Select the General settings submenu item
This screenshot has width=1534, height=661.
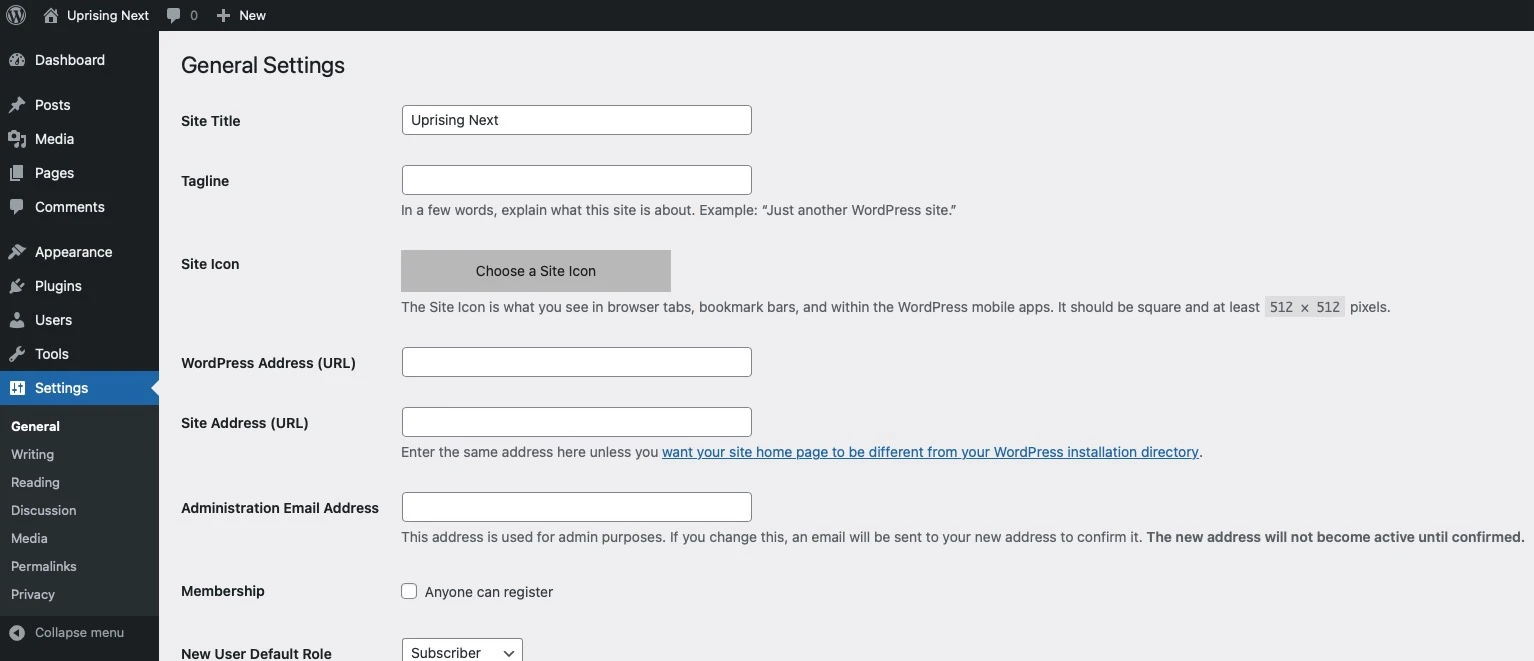click(x=36, y=426)
